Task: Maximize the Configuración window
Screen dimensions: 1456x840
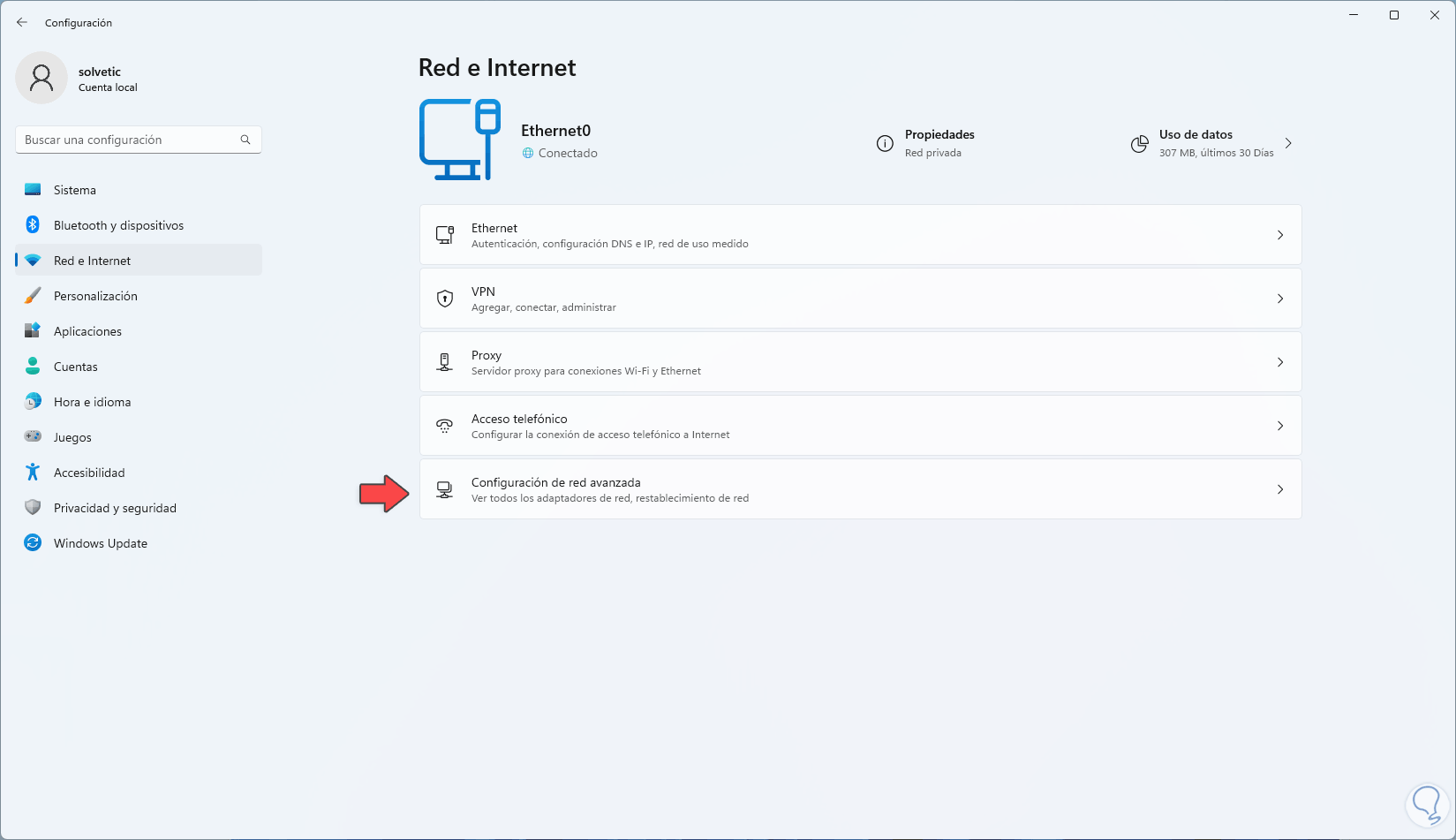Action: [x=1394, y=15]
